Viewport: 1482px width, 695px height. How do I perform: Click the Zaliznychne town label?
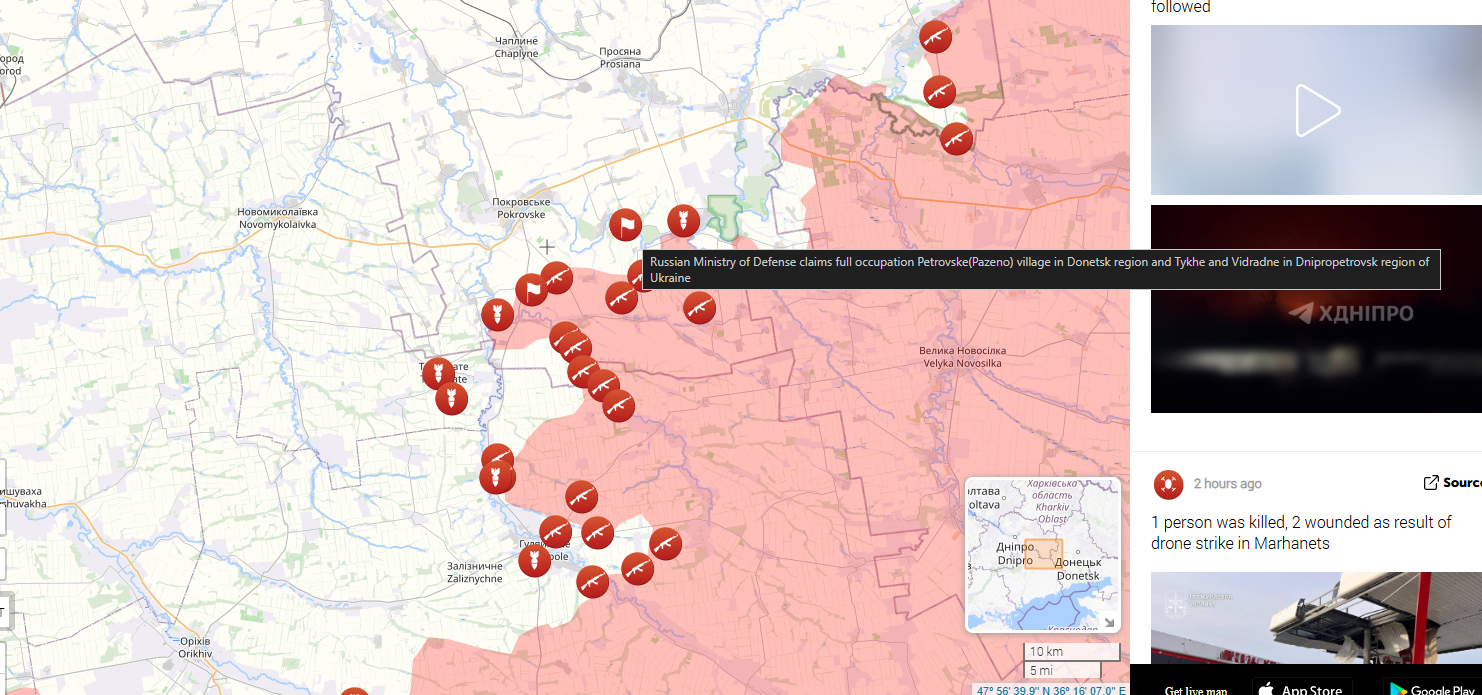click(x=475, y=572)
